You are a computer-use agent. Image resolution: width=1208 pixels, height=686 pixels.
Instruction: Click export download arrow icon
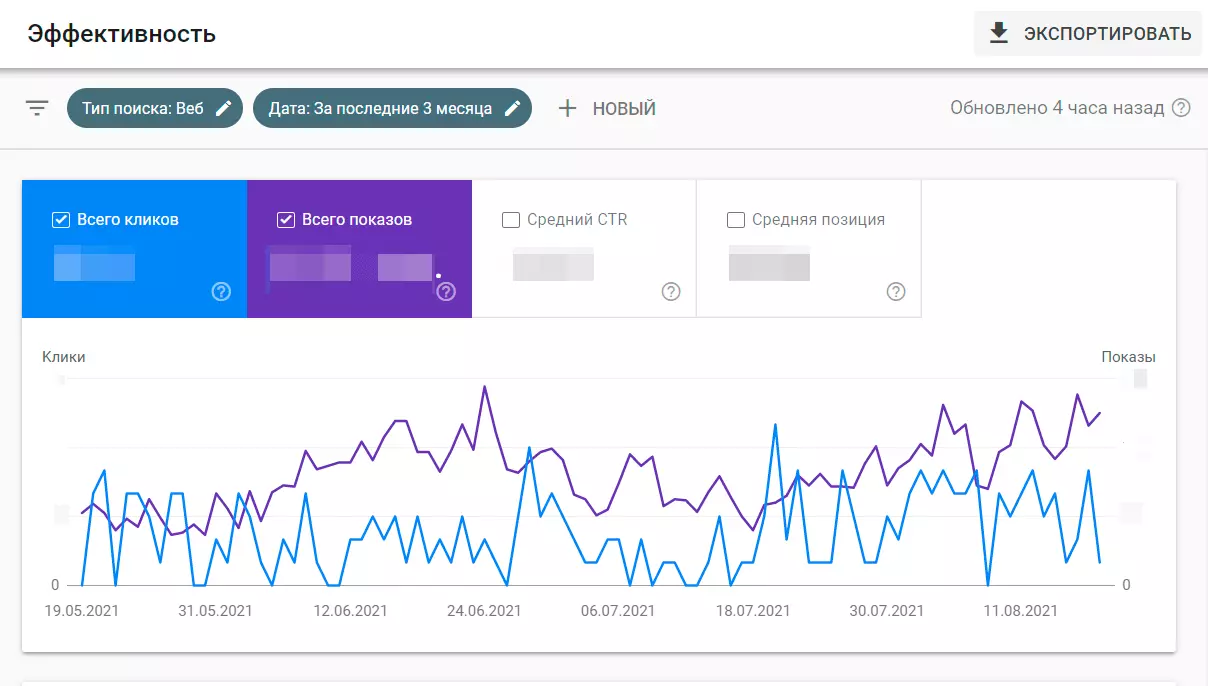[998, 33]
